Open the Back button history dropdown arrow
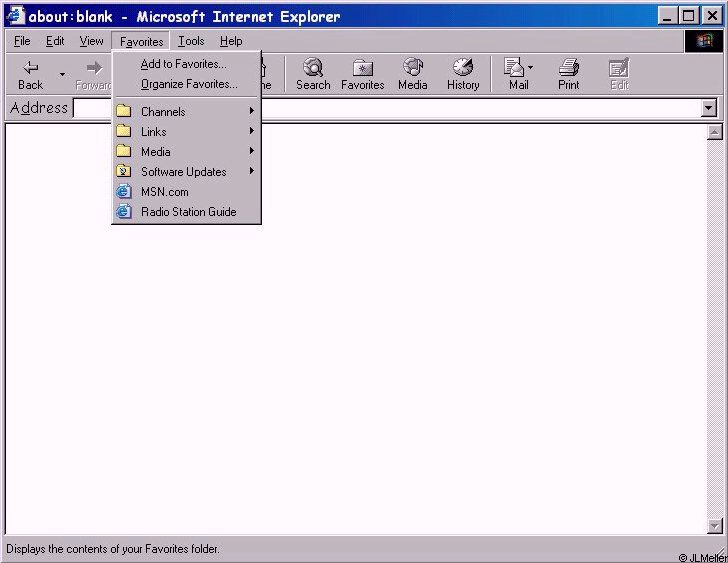This screenshot has height=563, width=728. 62,74
